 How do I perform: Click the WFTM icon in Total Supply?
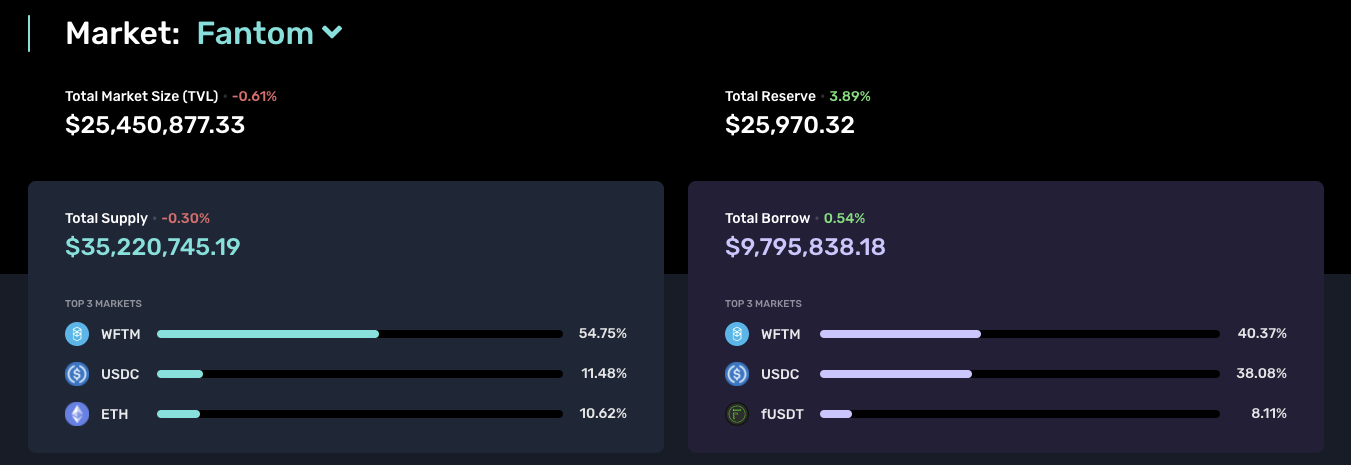[77, 334]
